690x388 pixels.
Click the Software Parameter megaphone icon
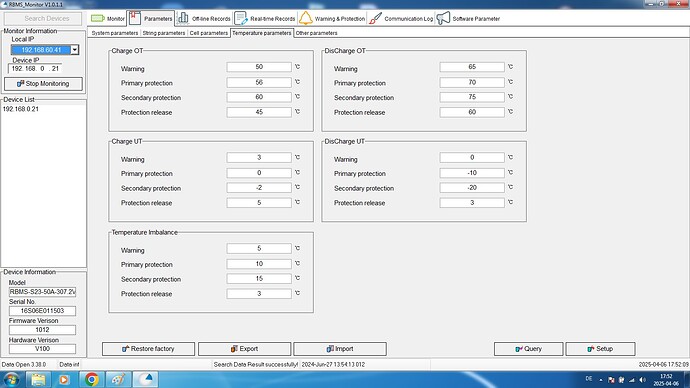click(443, 18)
